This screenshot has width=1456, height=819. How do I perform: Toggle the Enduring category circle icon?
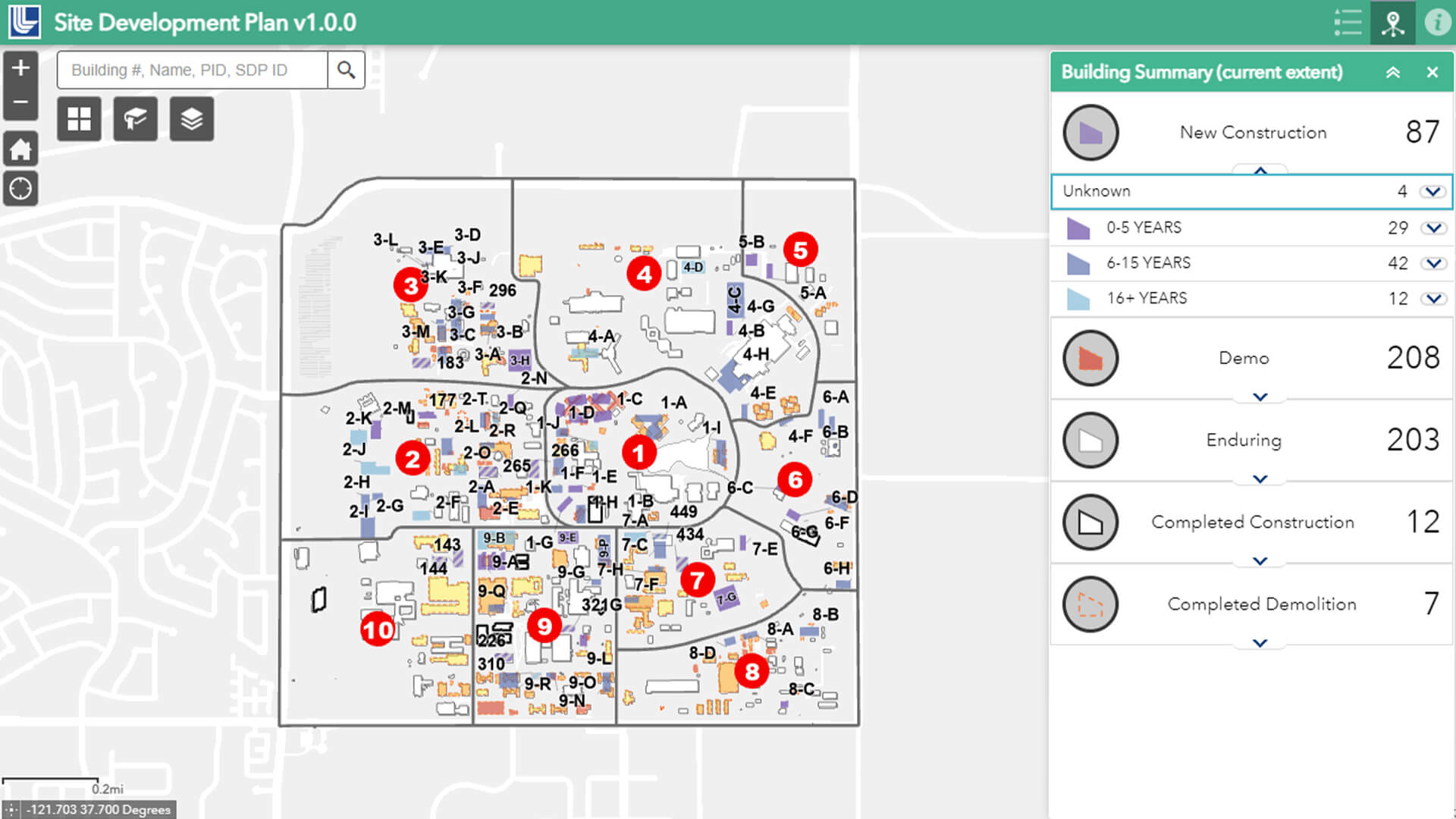point(1090,440)
